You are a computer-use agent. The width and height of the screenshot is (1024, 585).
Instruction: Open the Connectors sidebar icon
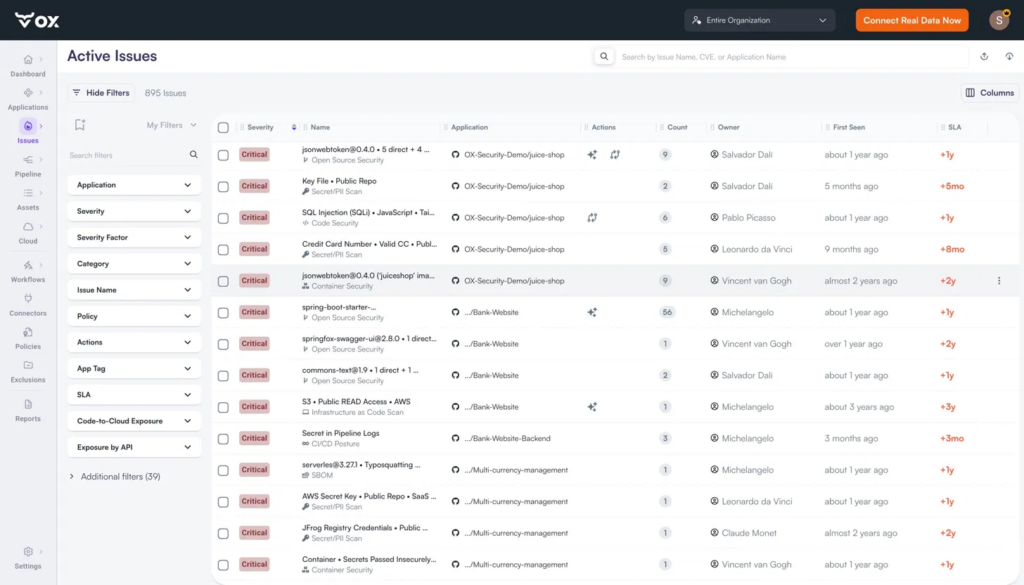[28, 298]
